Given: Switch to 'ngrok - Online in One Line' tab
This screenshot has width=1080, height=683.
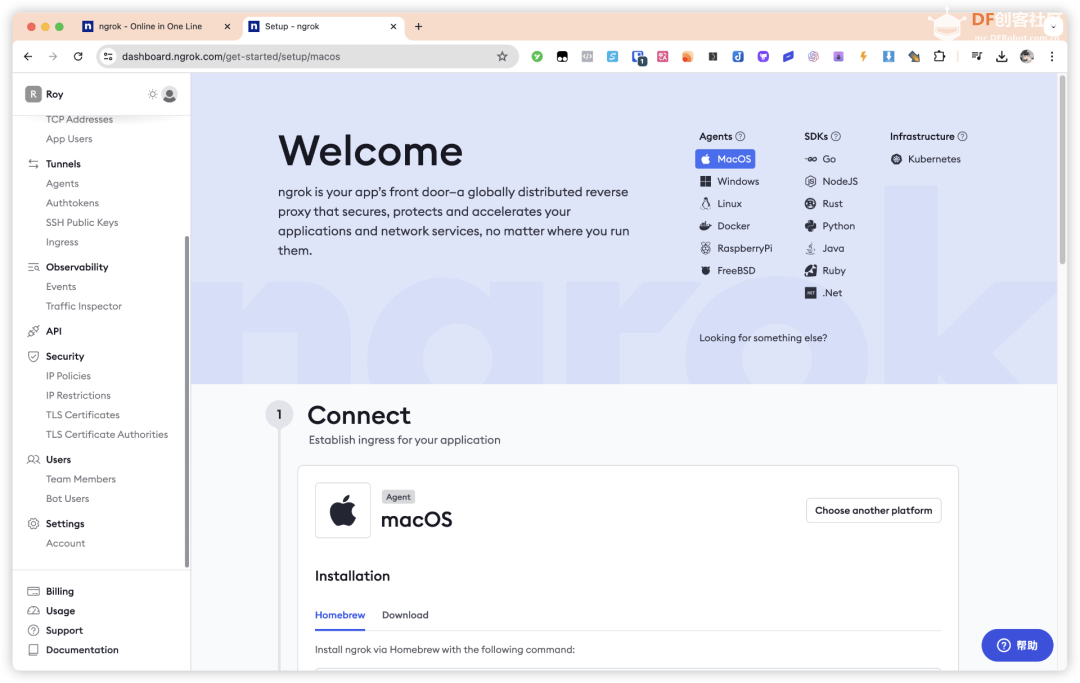Looking at the screenshot, I should 149,26.
